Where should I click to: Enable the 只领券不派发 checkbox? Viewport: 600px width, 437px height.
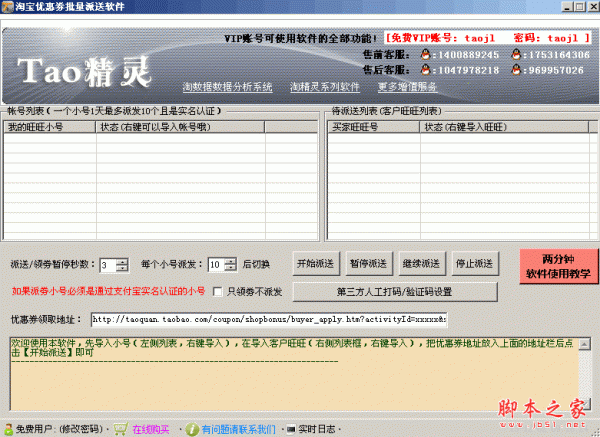tap(217, 292)
